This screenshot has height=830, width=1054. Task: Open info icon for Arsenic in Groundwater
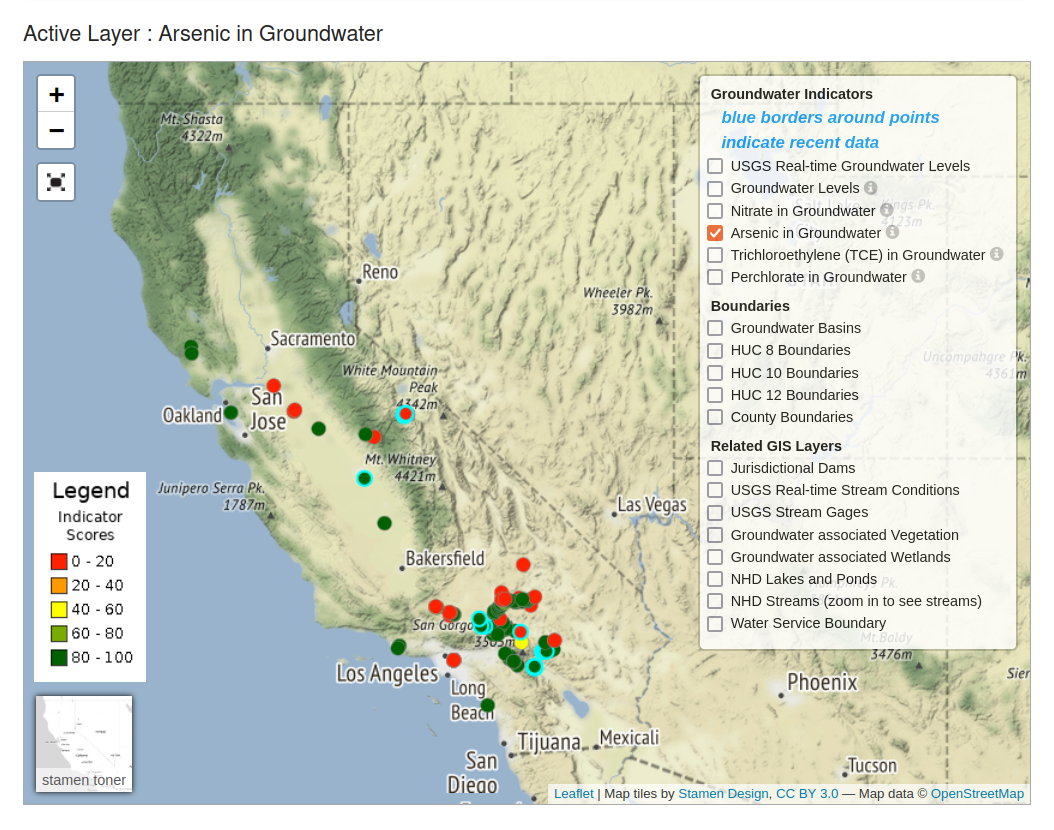tap(892, 232)
